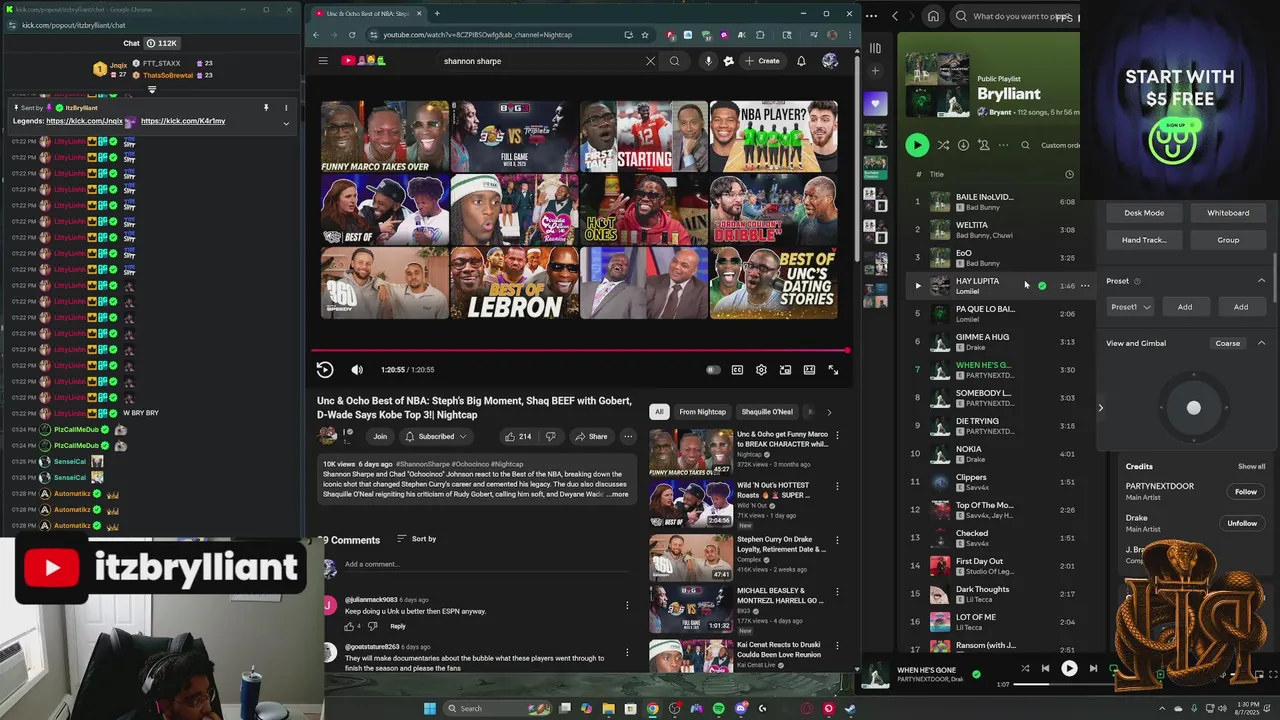Open the YouTube hamburger guide menu
The width and height of the screenshot is (1280, 720).
click(x=323, y=61)
